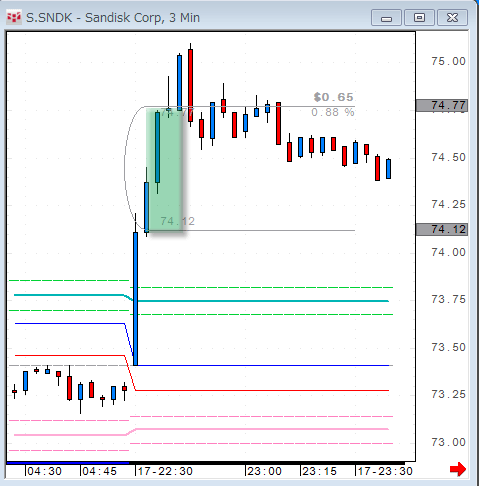Click the solid red indicator line at 73.25
The width and height of the screenshot is (479, 486).
click(x=262, y=390)
